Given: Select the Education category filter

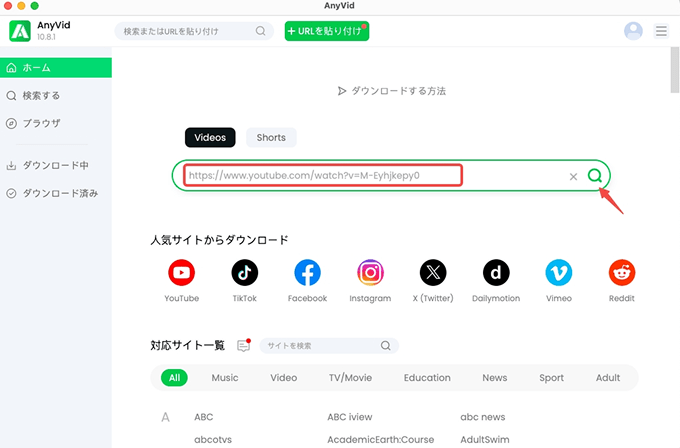Looking at the screenshot, I should click(427, 378).
